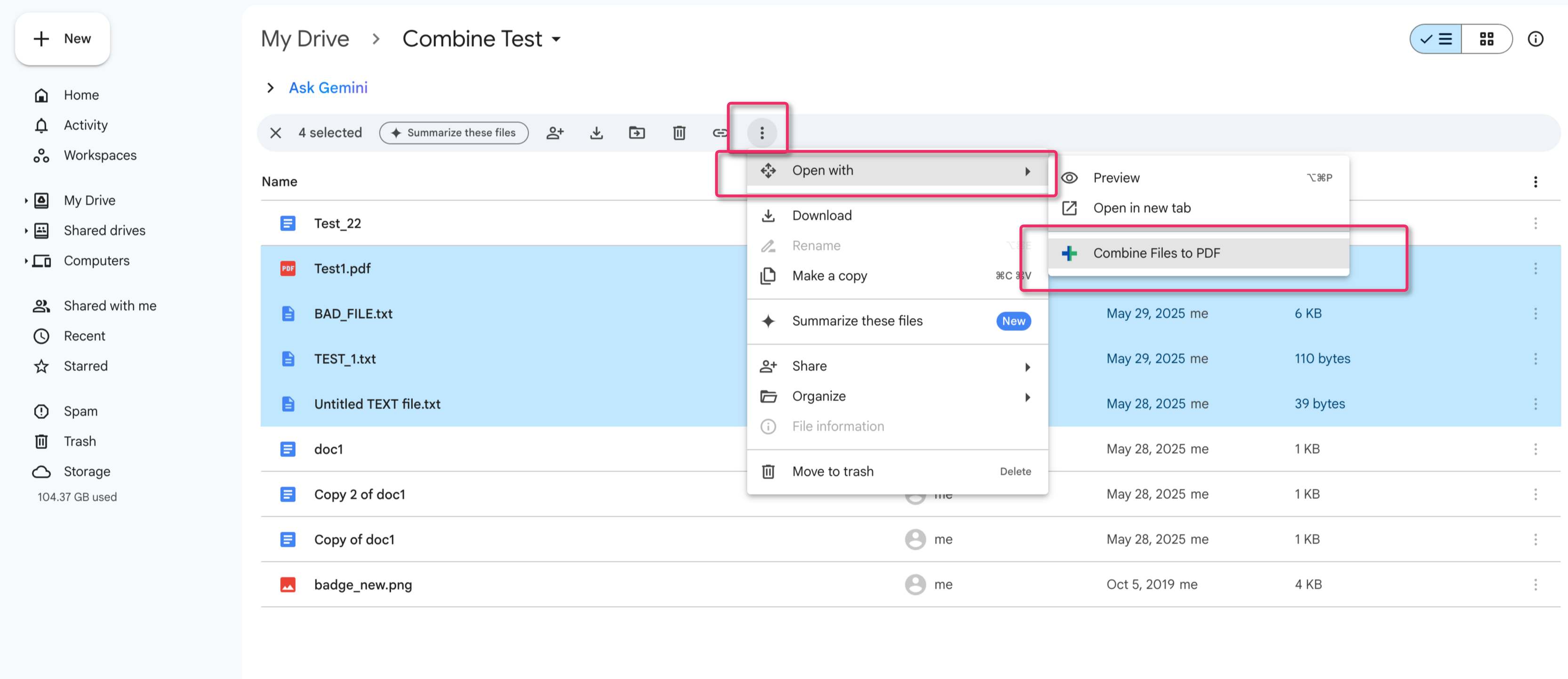This screenshot has height=679, width=1568.
Task: Select Open in new tab
Action: pyautogui.click(x=1199, y=208)
